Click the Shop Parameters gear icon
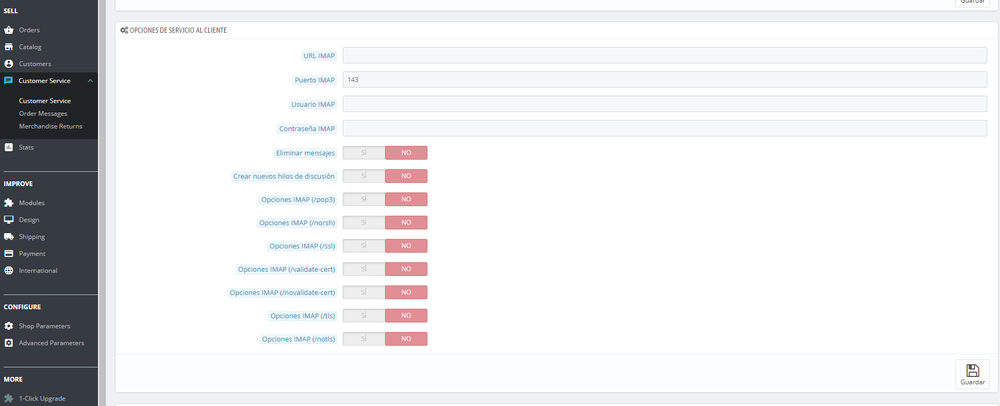 tap(8, 326)
